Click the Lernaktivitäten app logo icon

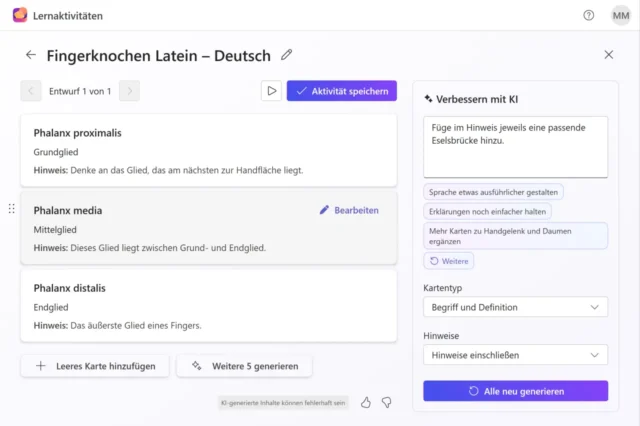[20, 15]
